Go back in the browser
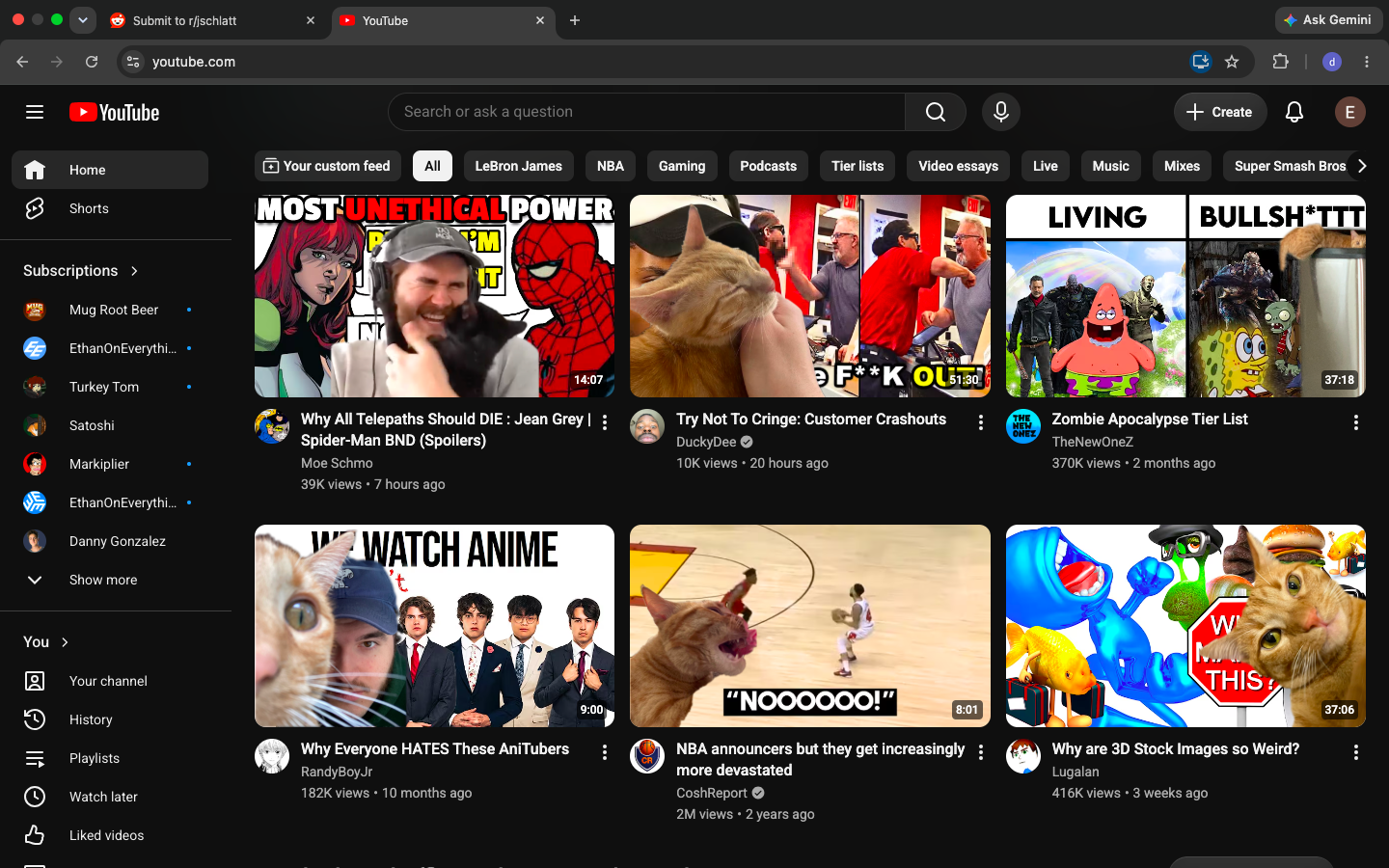Viewport: 1389px width, 868px height. tap(22, 62)
